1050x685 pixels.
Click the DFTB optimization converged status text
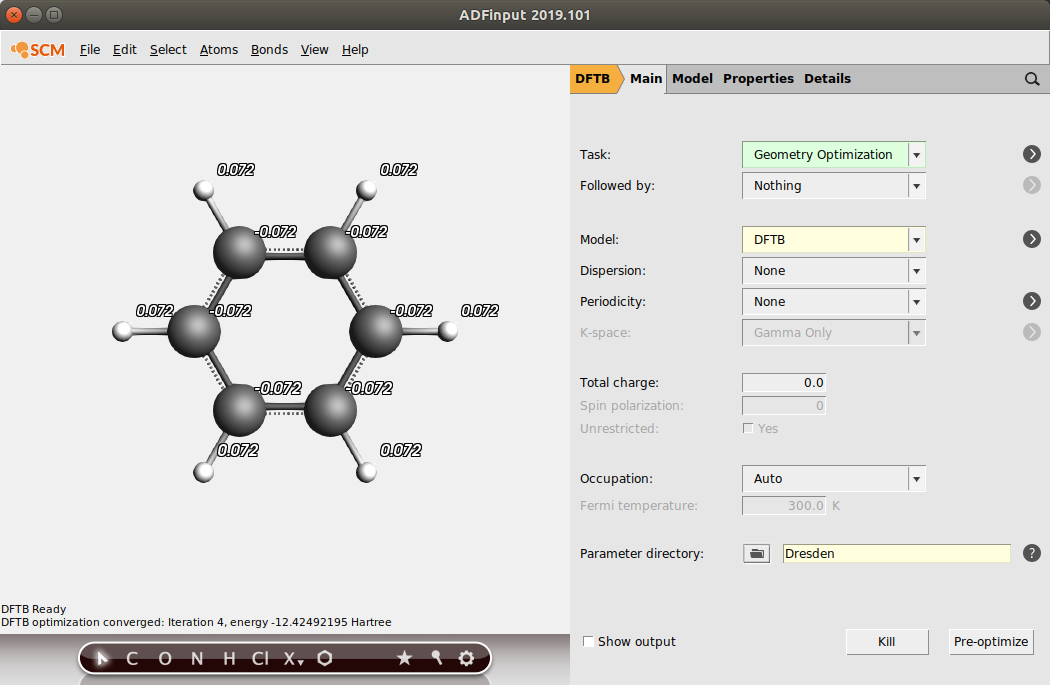[x=196, y=622]
